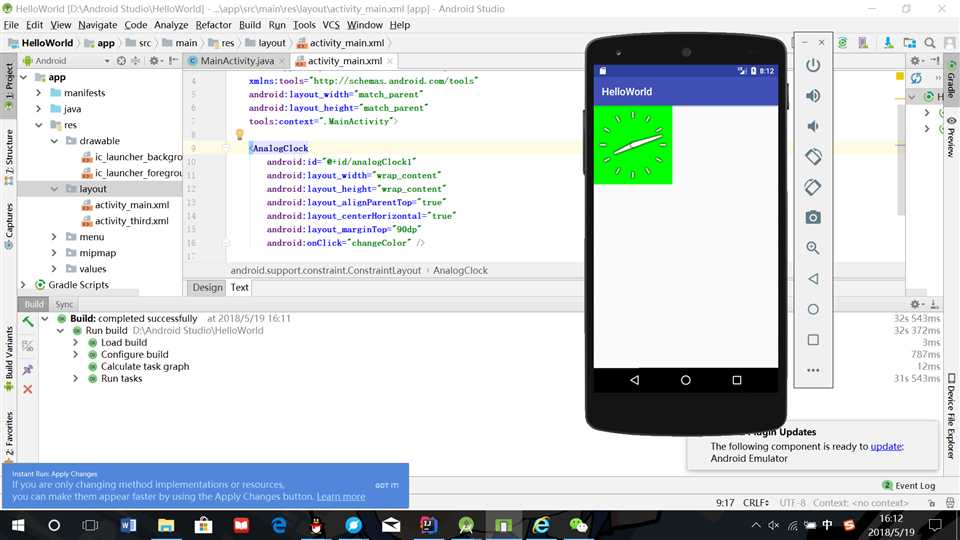The height and width of the screenshot is (540, 960).
Task: Open the Refactor menu
Action: point(213,25)
